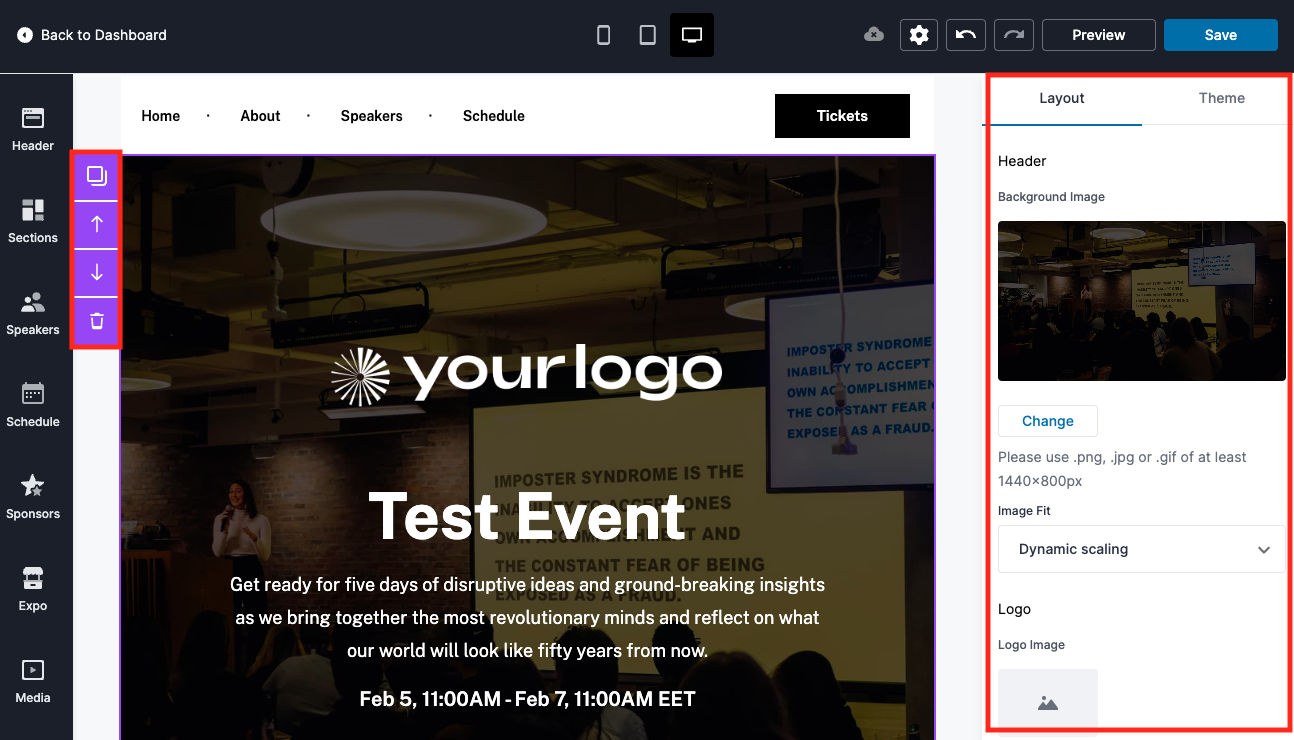Click the 'your logo' image on canvas
1294x740 pixels.
[x=527, y=374]
